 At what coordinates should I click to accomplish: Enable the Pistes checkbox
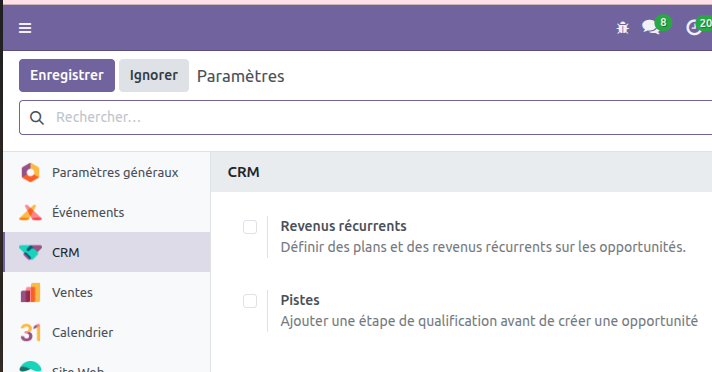pos(250,301)
